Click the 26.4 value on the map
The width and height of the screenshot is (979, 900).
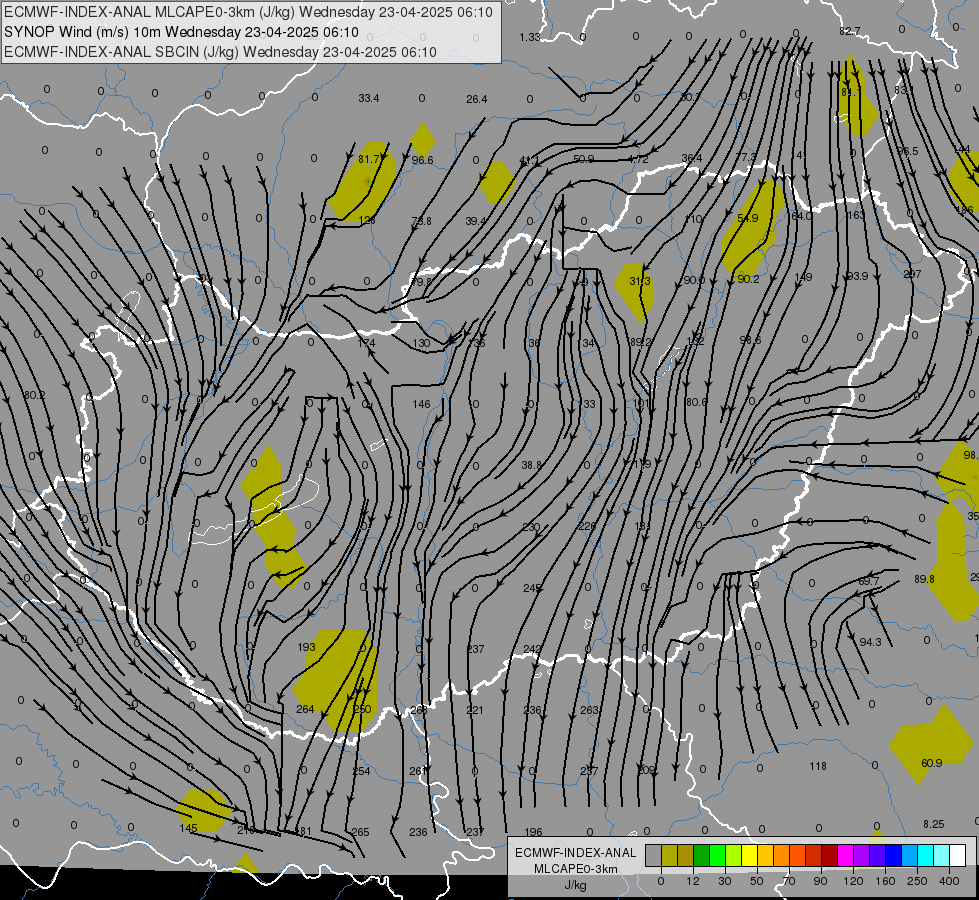pos(476,99)
